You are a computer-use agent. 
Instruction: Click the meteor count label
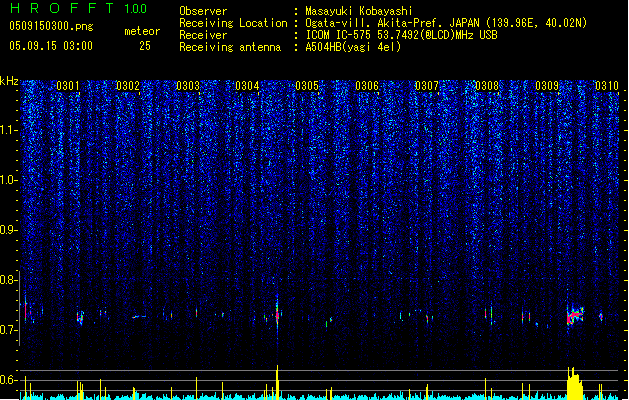click(142, 31)
